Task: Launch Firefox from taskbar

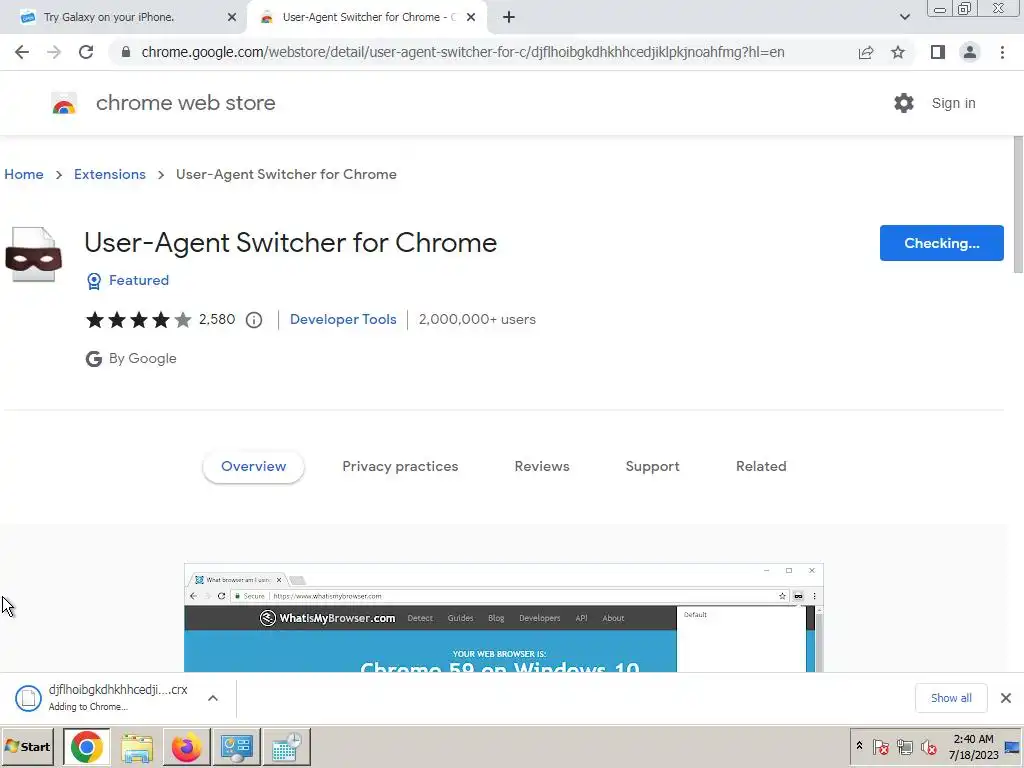Action: point(186,746)
